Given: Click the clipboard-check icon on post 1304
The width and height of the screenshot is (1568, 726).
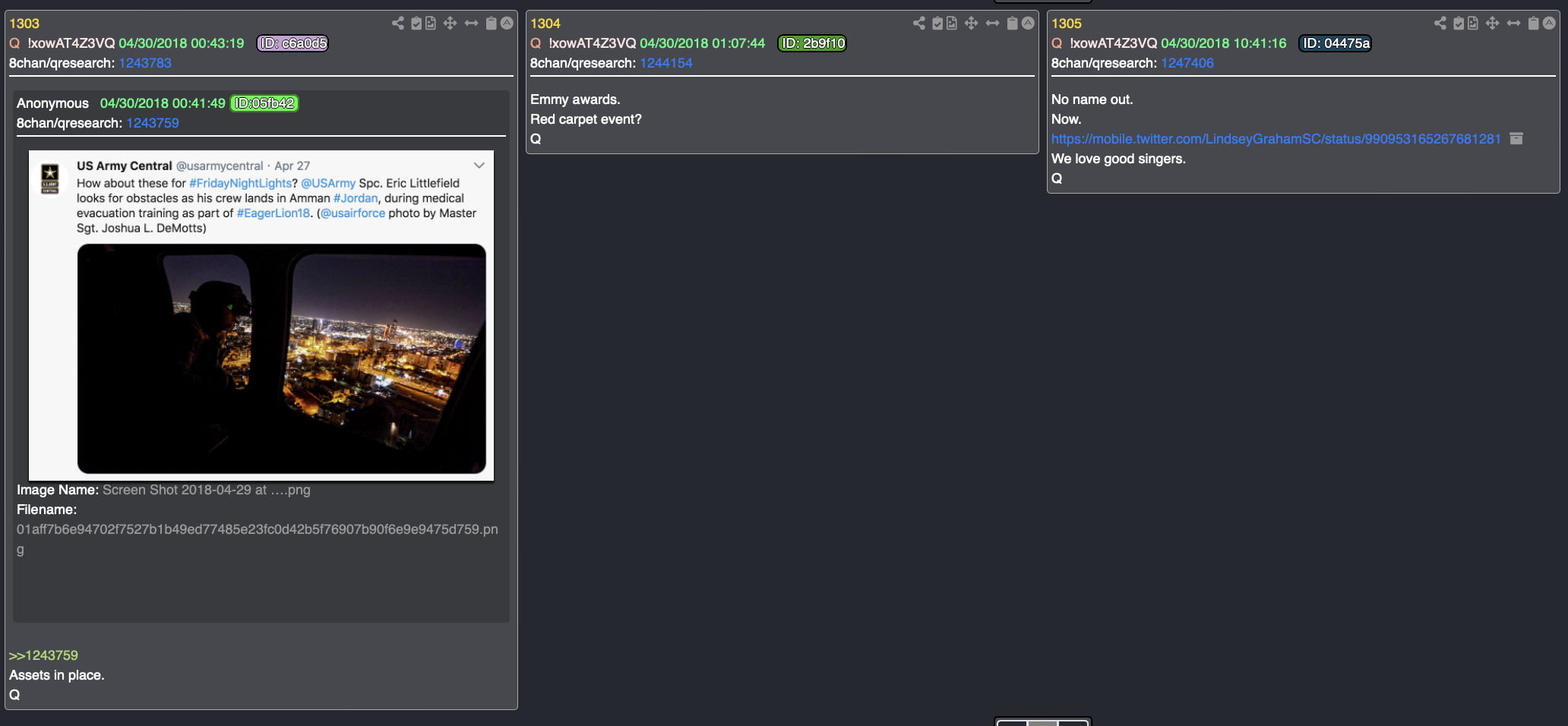Looking at the screenshot, I should [937, 24].
